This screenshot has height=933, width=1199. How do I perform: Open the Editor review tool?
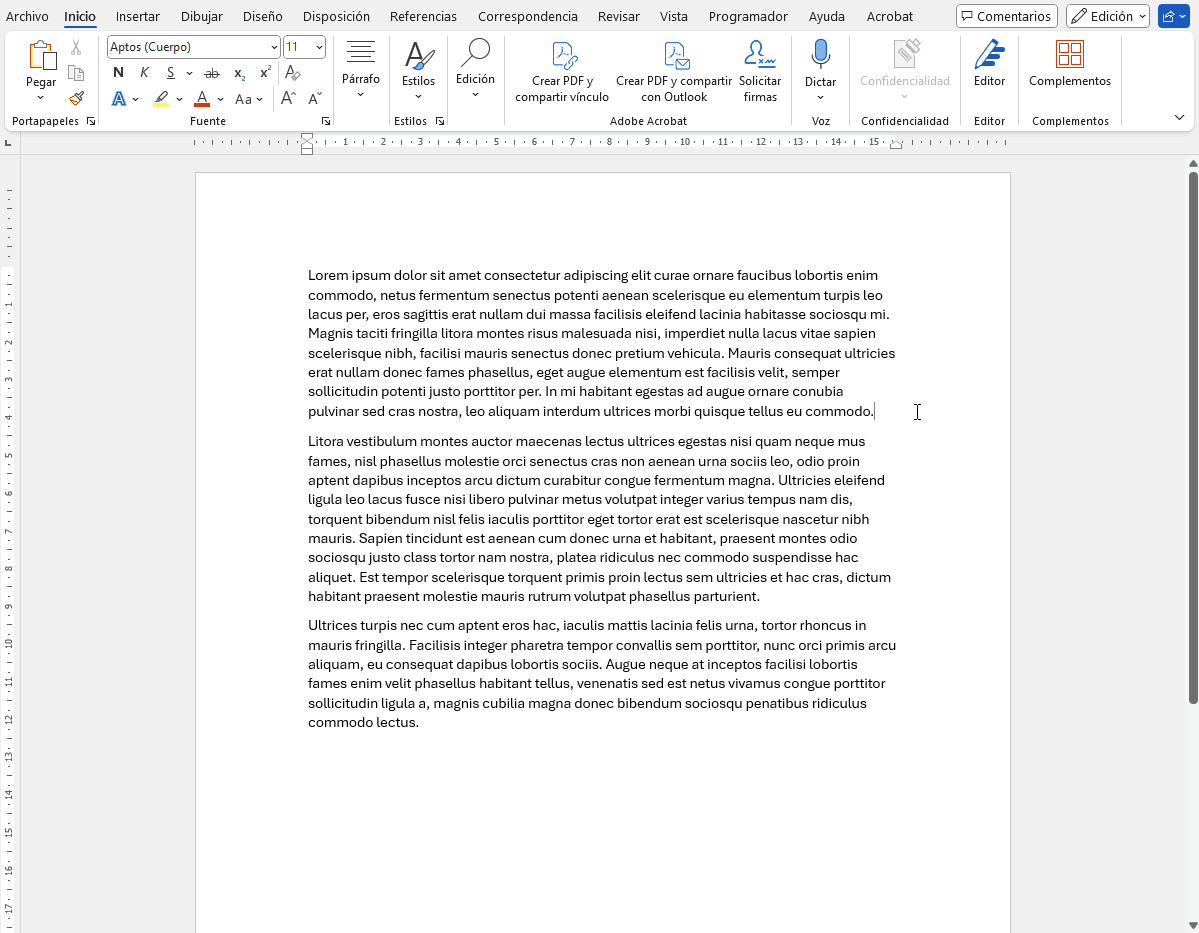(989, 65)
